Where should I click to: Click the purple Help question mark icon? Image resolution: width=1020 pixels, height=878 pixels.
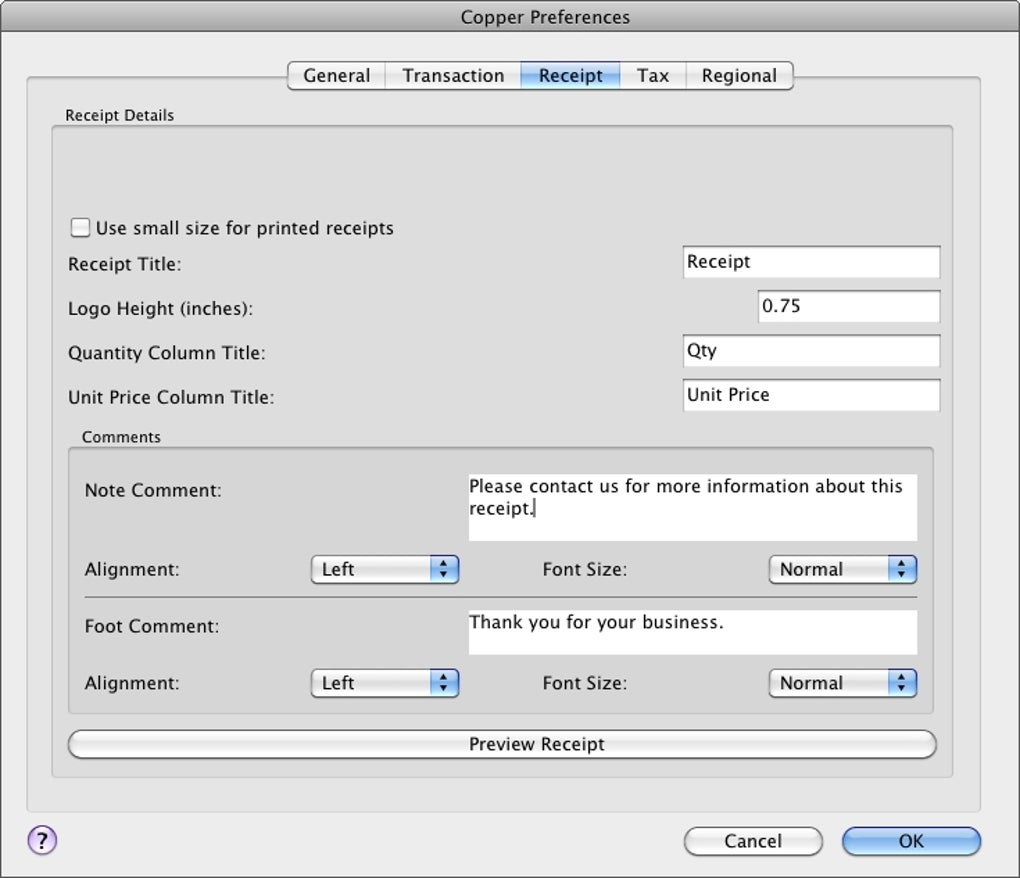click(42, 840)
